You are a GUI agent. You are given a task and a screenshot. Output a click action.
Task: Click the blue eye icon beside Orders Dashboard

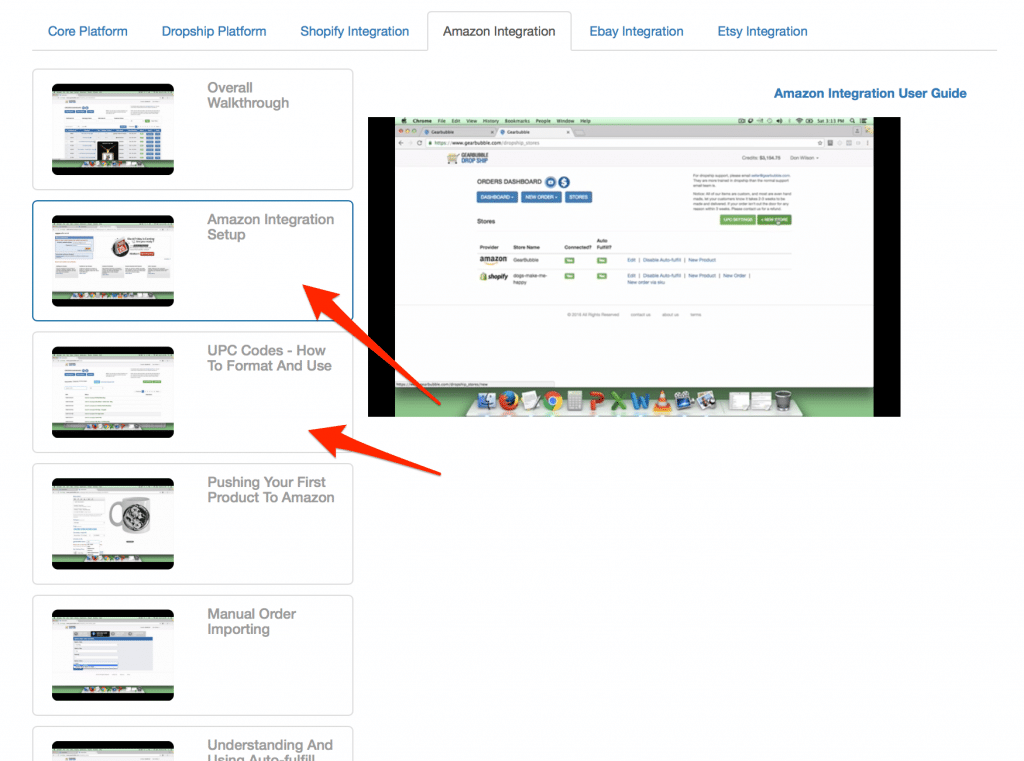pyautogui.click(x=550, y=182)
